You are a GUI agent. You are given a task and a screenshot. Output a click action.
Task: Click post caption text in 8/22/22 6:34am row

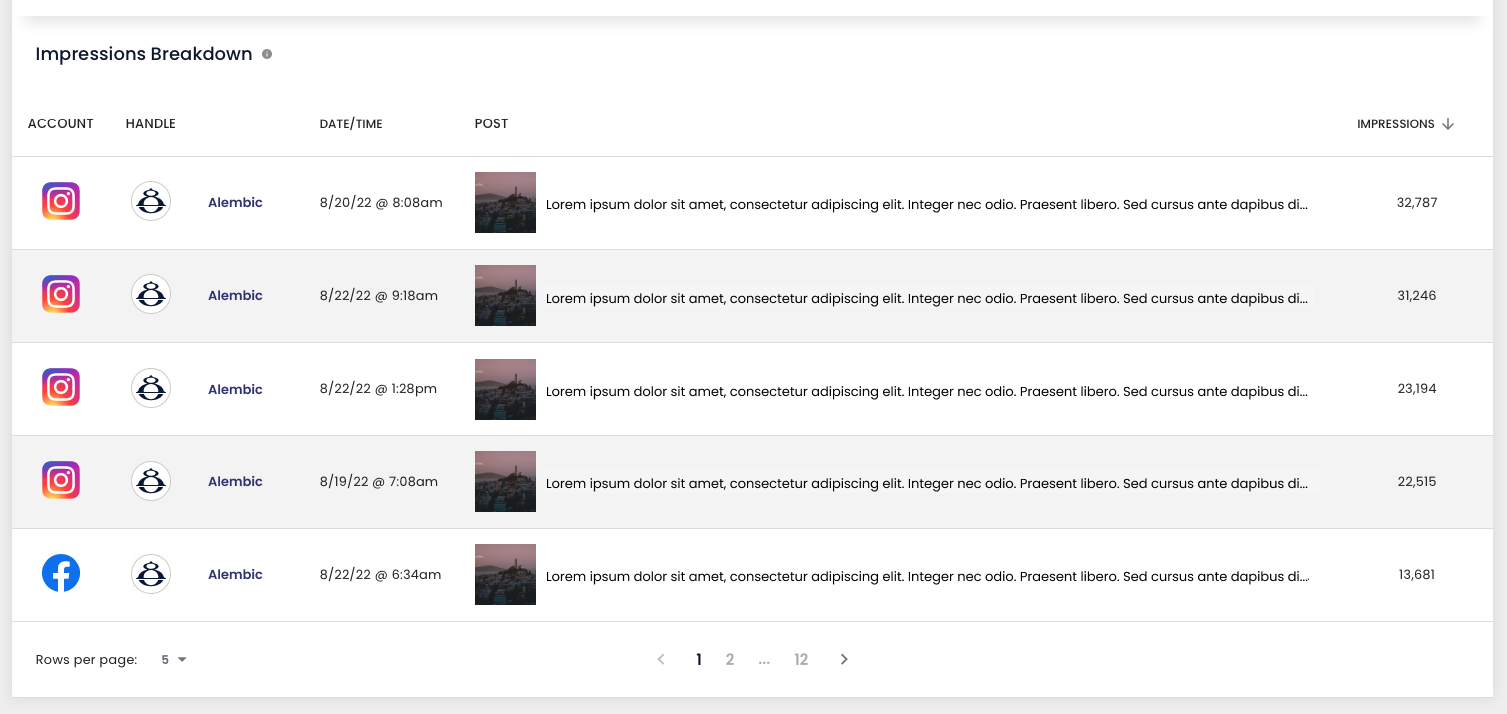tap(927, 577)
